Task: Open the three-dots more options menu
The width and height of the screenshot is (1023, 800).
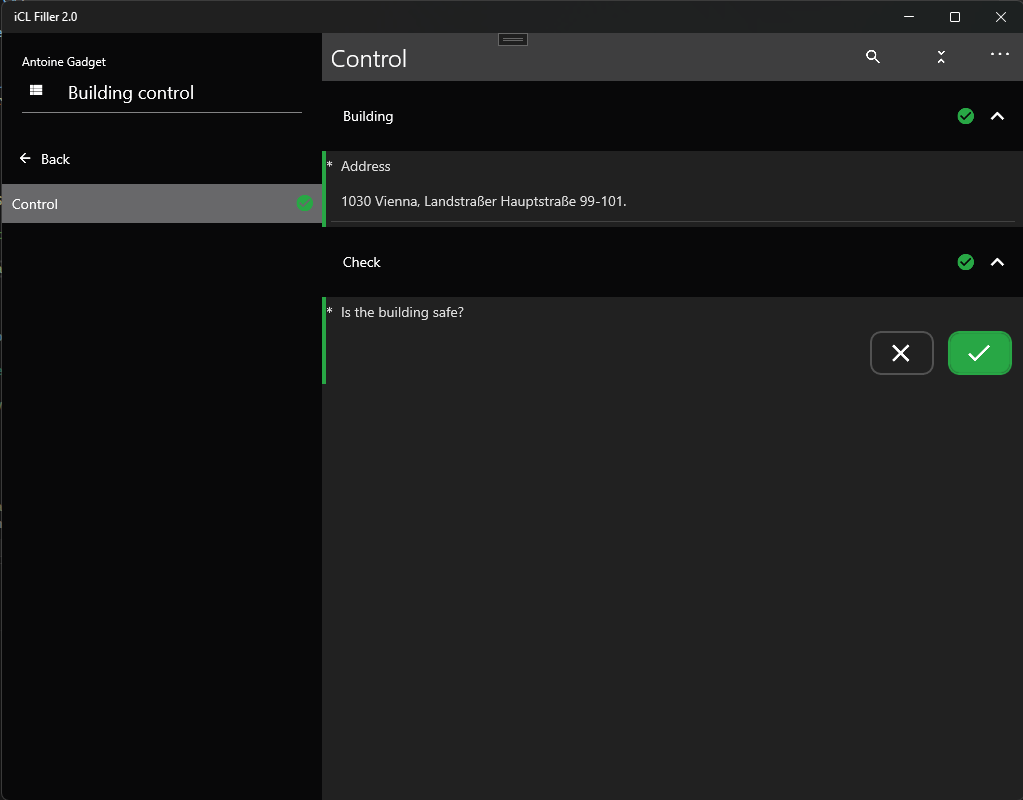Action: [x=1000, y=54]
